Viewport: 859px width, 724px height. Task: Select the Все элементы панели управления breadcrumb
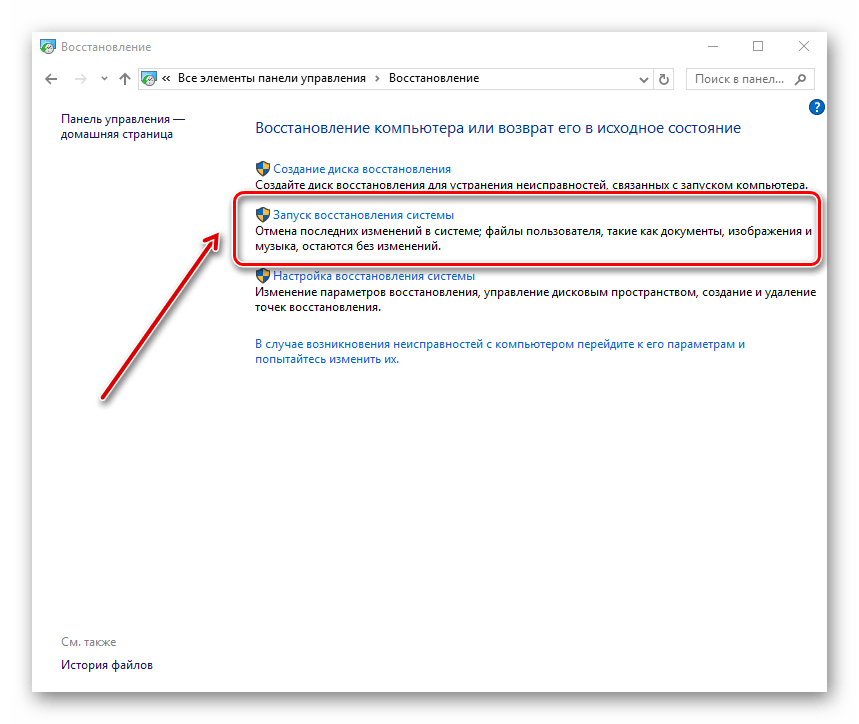271,78
